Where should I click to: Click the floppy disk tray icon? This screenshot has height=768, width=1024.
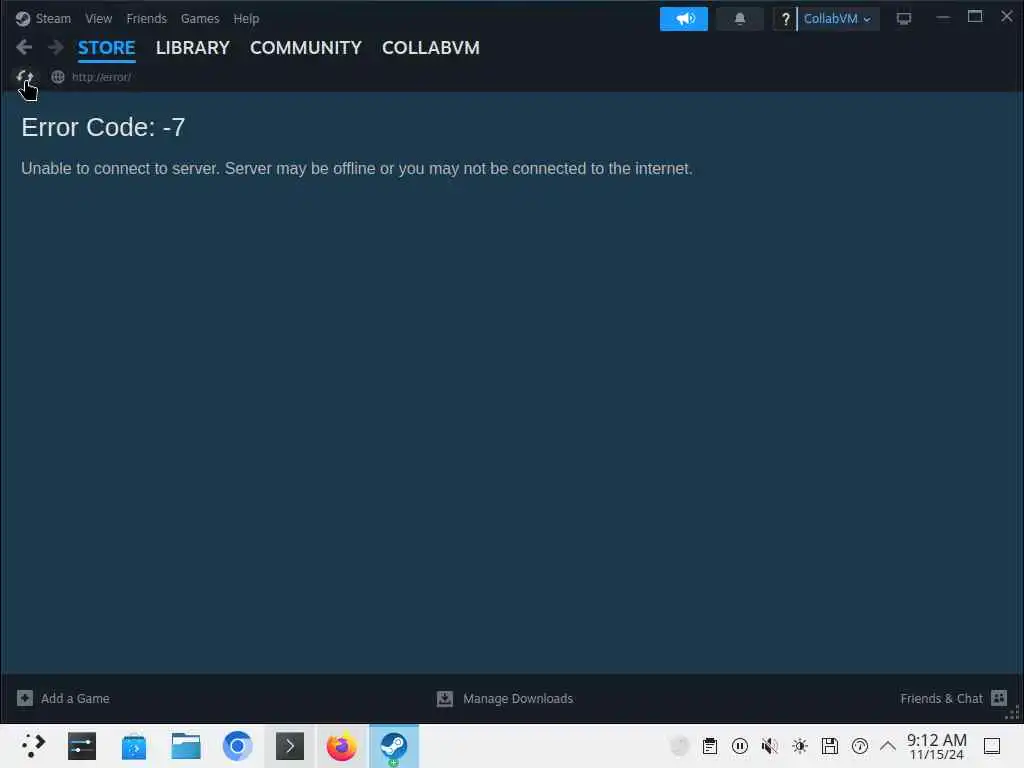click(x=830, y=746)
